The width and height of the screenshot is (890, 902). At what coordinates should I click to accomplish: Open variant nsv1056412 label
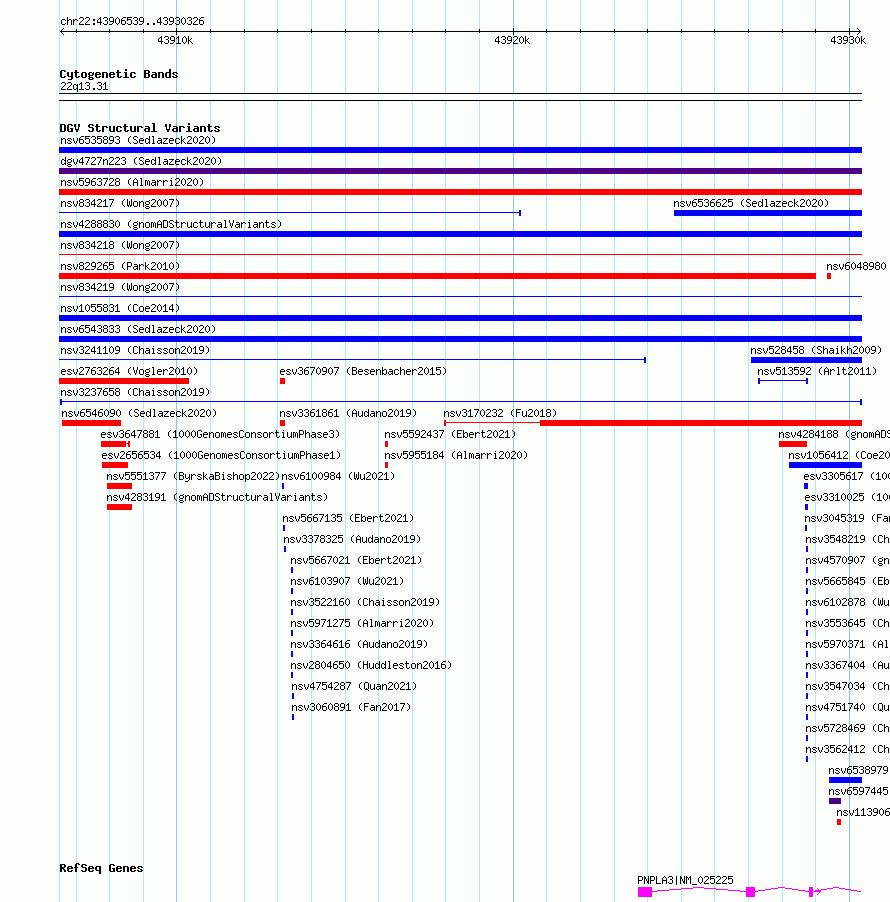coord(818,456)
